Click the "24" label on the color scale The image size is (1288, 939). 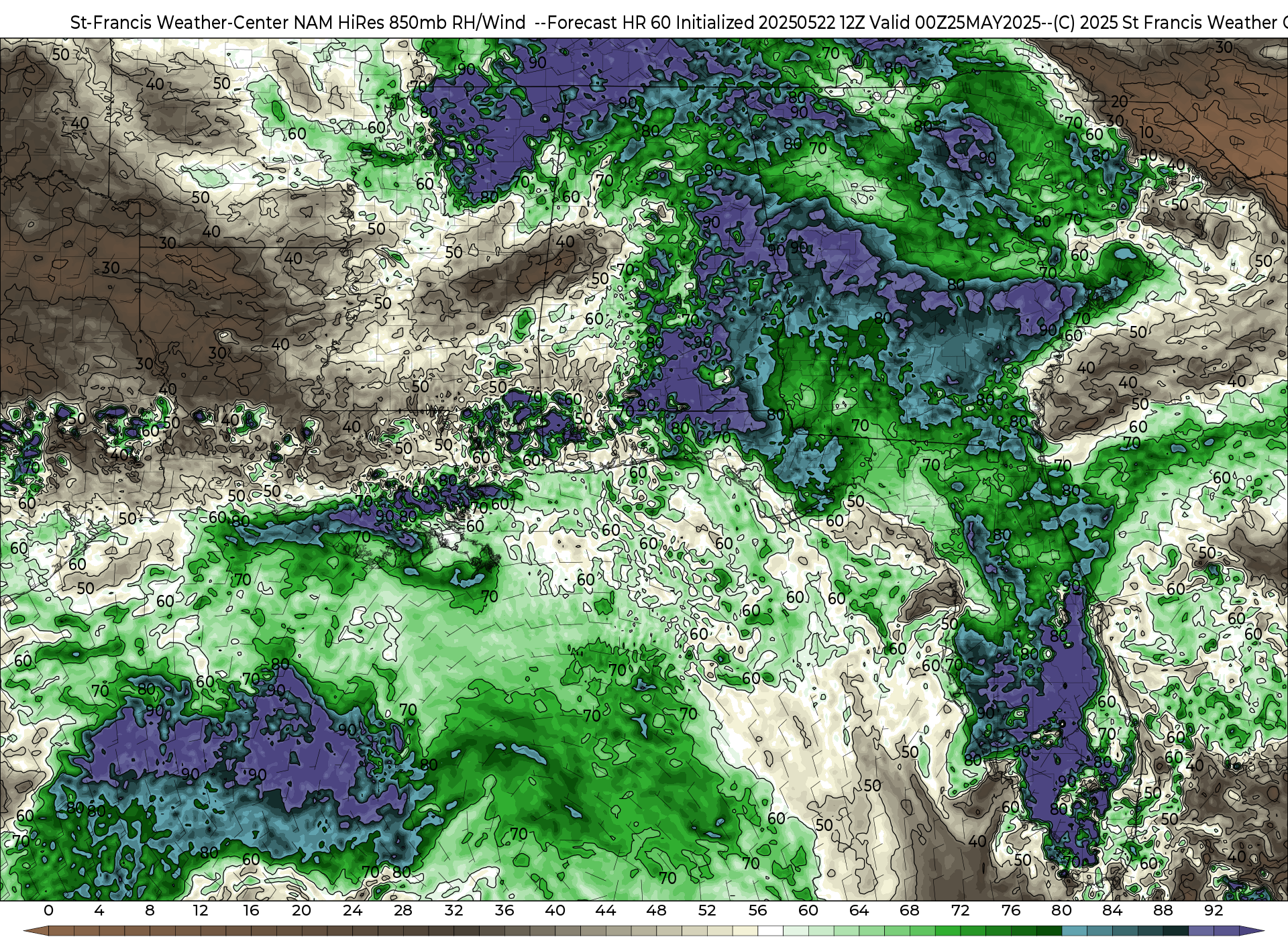coord(352,910)
